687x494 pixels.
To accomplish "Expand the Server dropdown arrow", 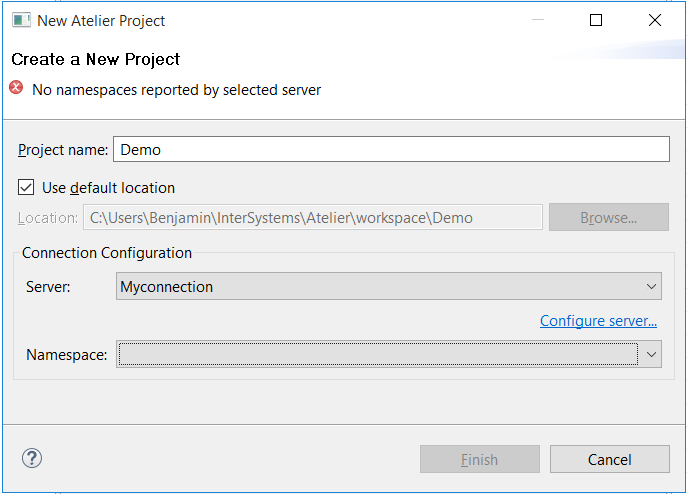I will click(652, 287).
